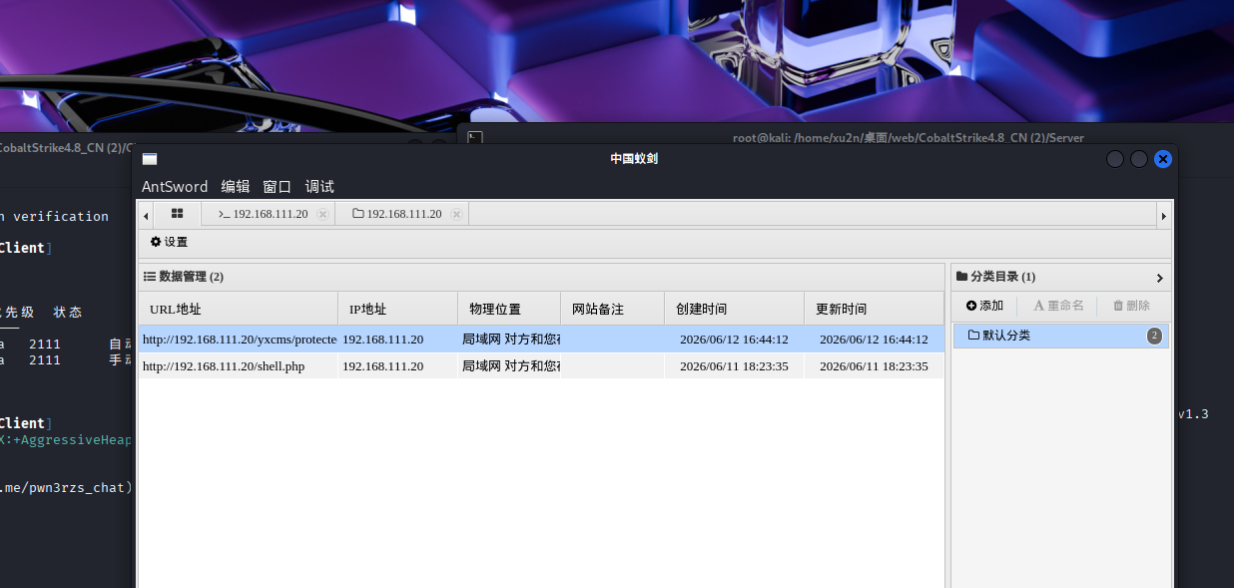
Task: Click the 中国蚁剑 window menu icon
Action: pos(149,159)
